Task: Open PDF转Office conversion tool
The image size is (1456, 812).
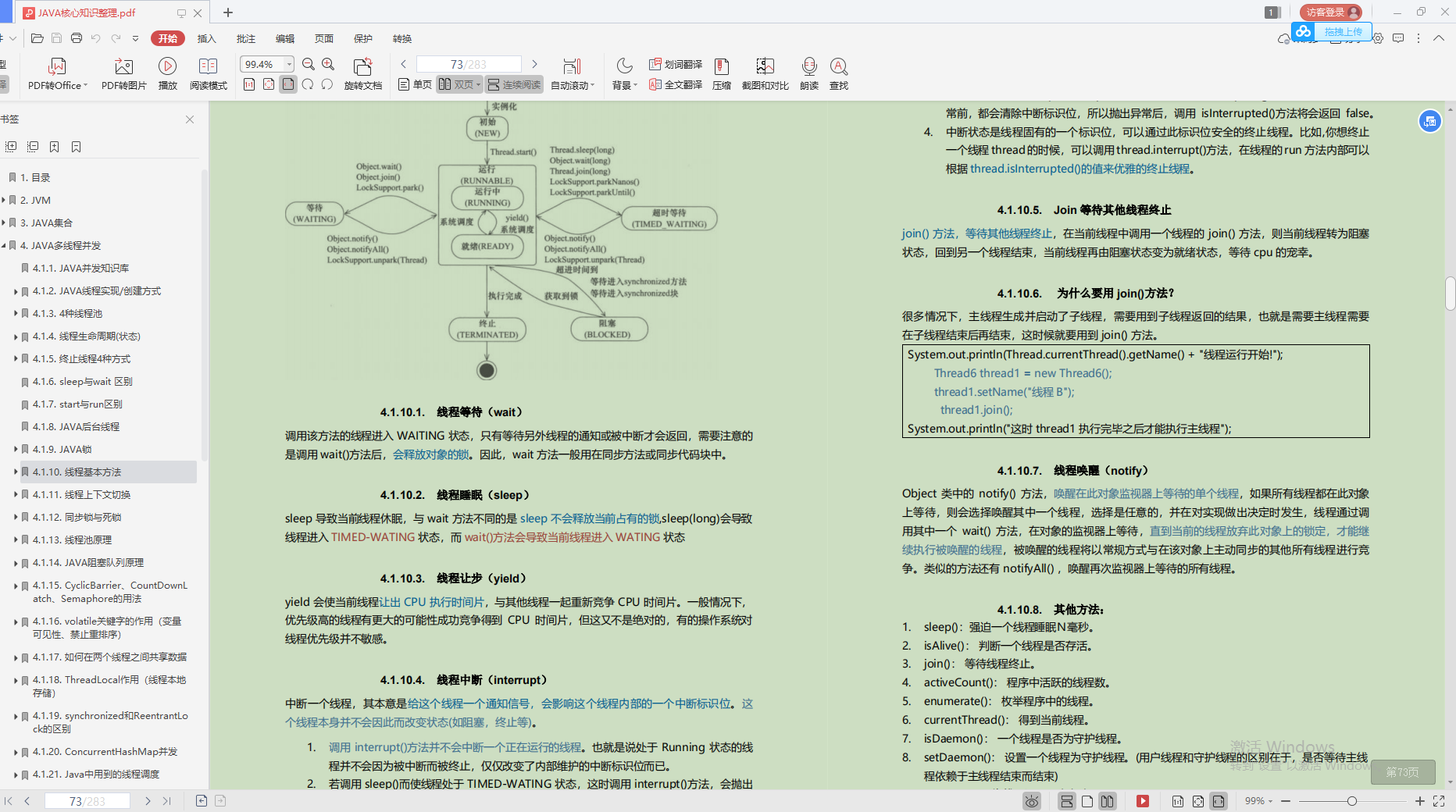Action: click(58, 74)
